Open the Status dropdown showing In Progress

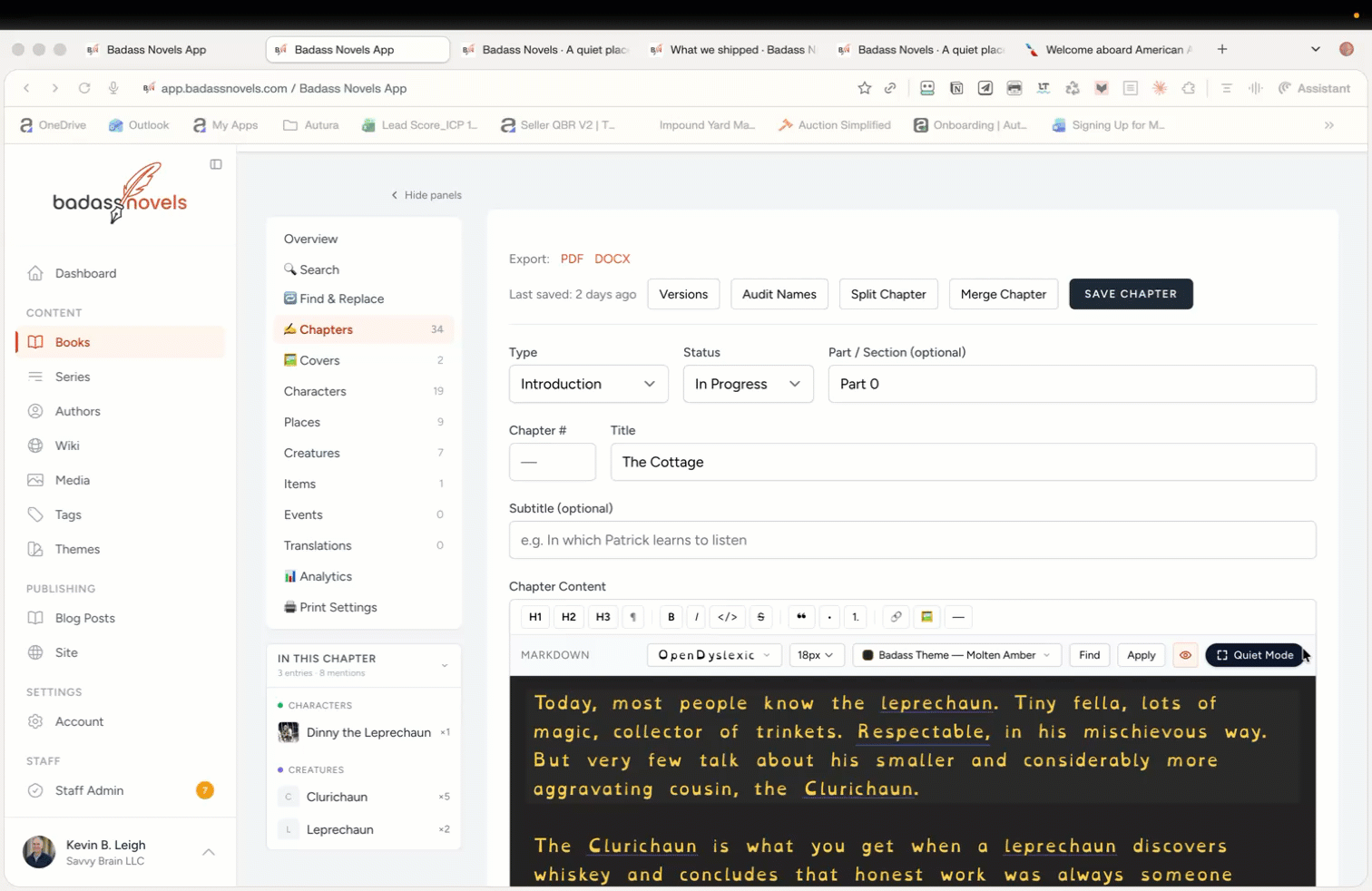[x=748, y=384]
